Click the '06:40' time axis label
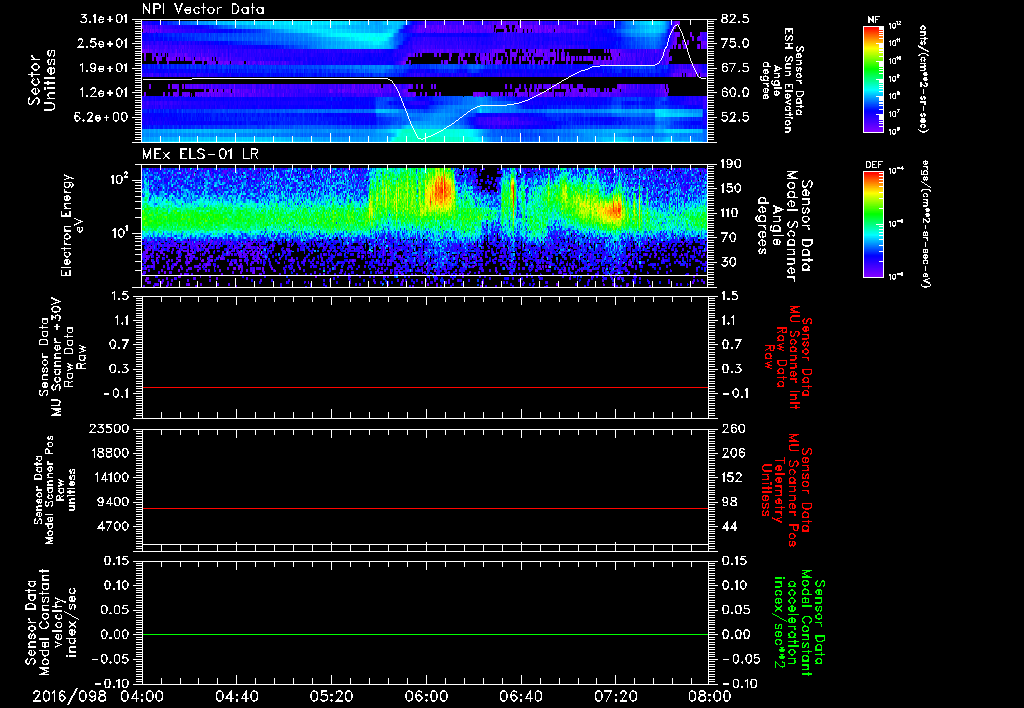The image size is (1024, 708). [x=520, y=696]
